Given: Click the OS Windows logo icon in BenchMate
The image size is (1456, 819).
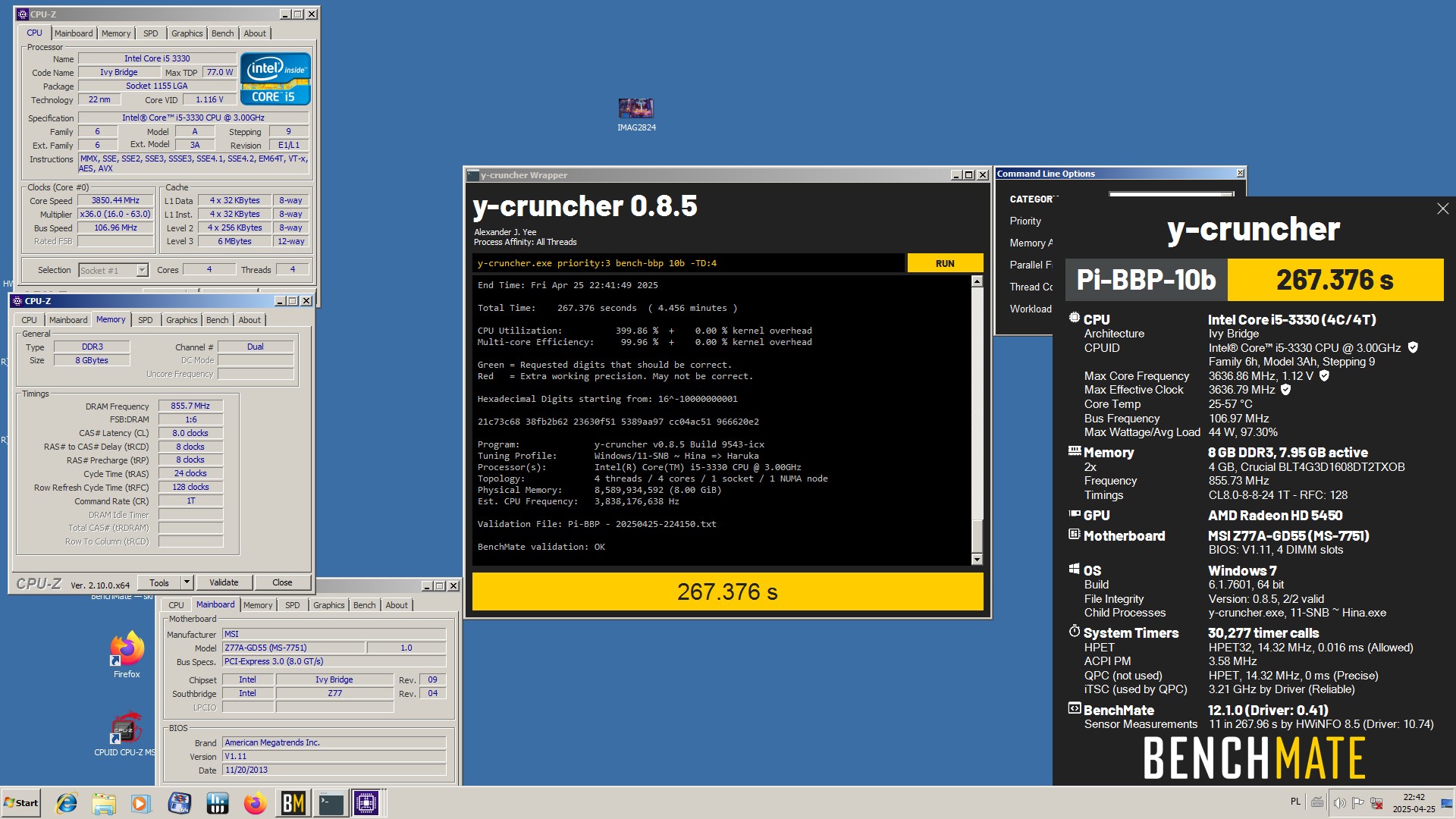Looking at the screenshot, I should [x=1074, y=569].
